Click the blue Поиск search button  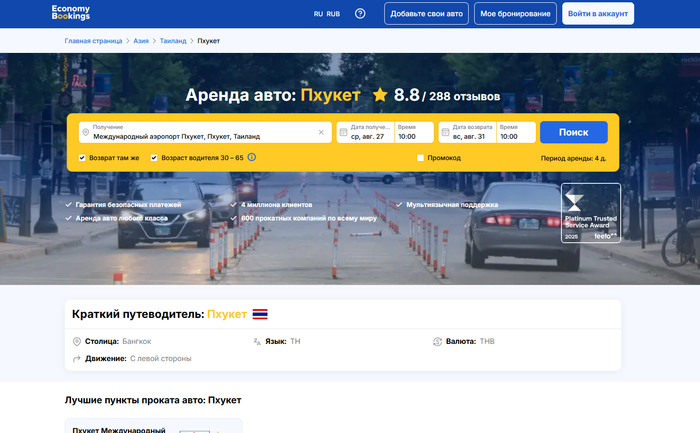tap(574, 132)
